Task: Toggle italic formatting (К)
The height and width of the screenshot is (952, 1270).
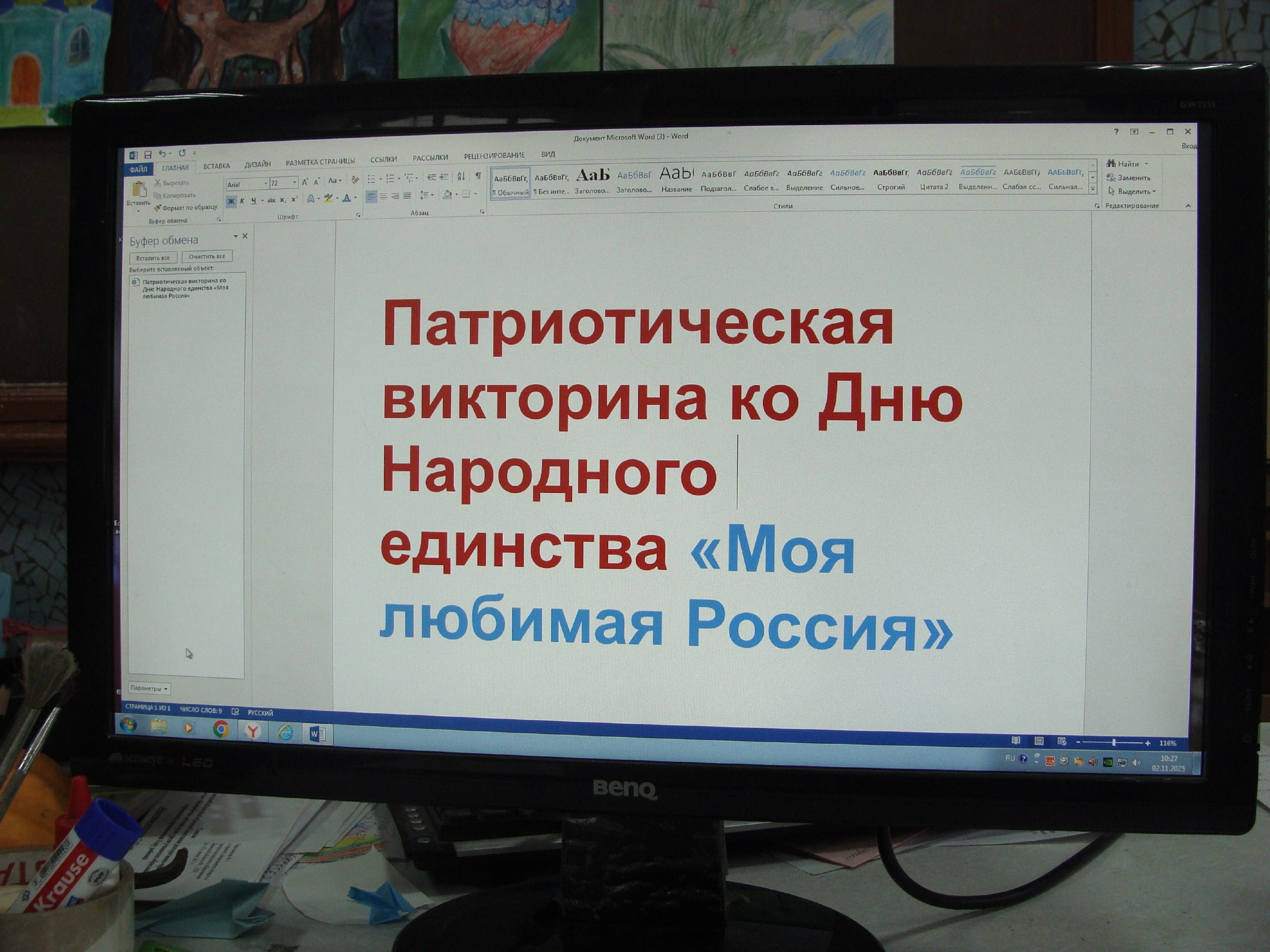Action: 242,201
